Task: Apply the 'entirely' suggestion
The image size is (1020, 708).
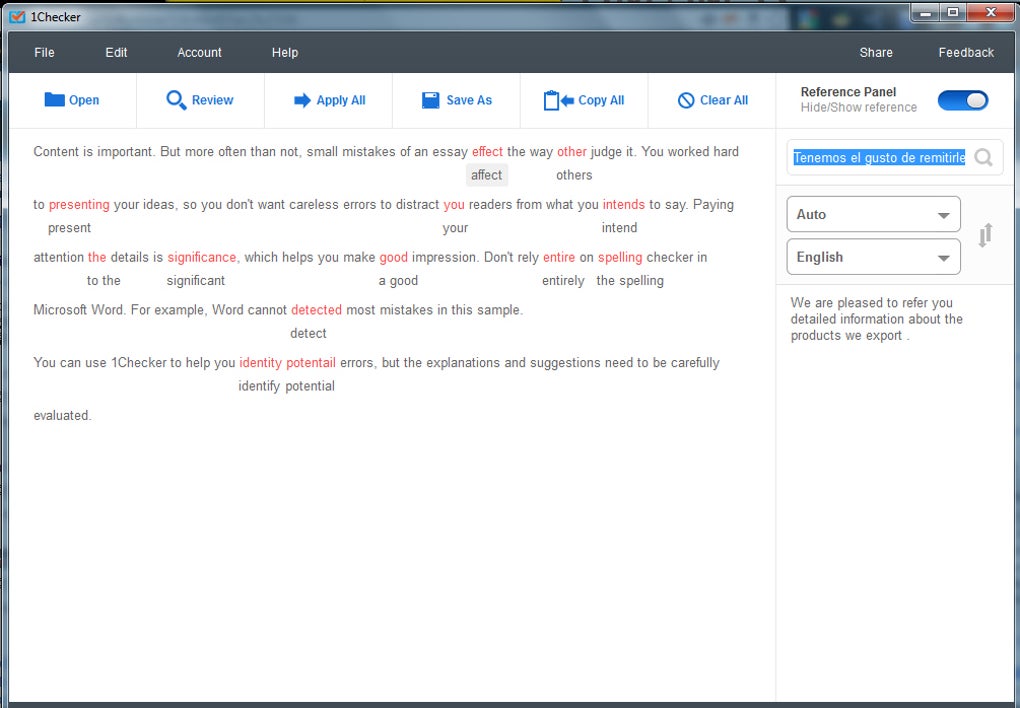Action: (563, 280)
